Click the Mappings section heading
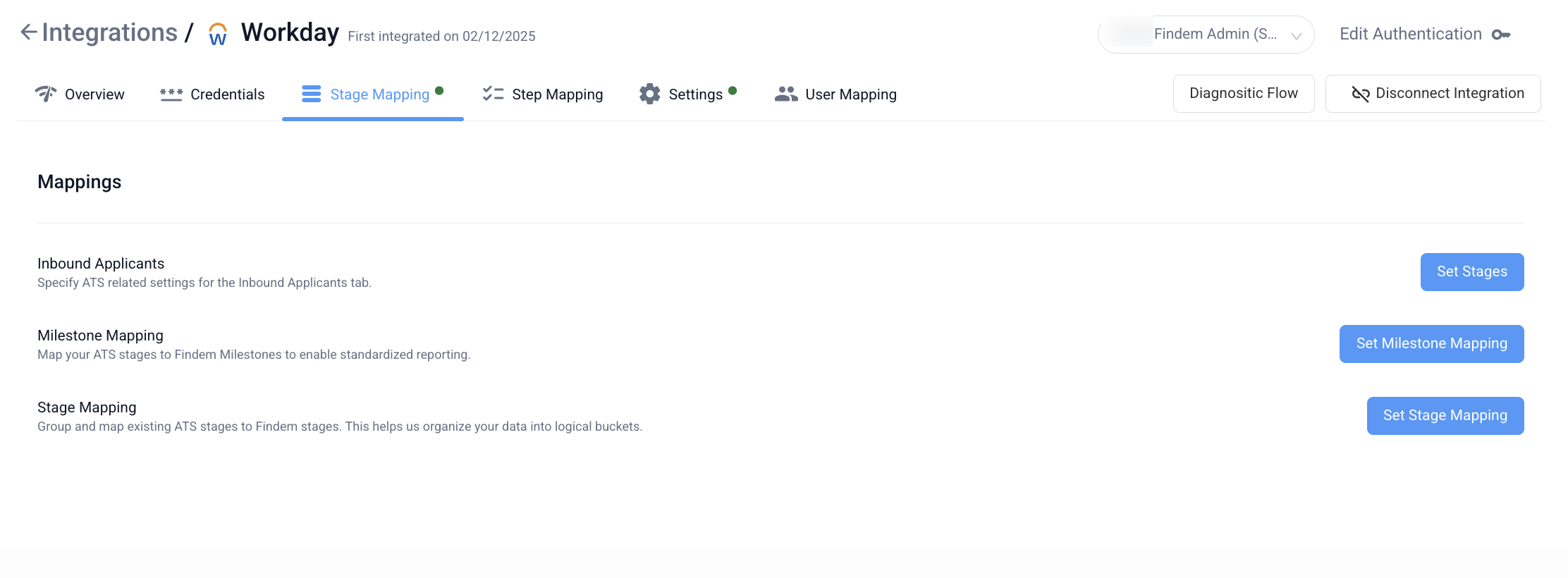The width and height of the screenshot is (1568, 578). [x=80, y=182]
